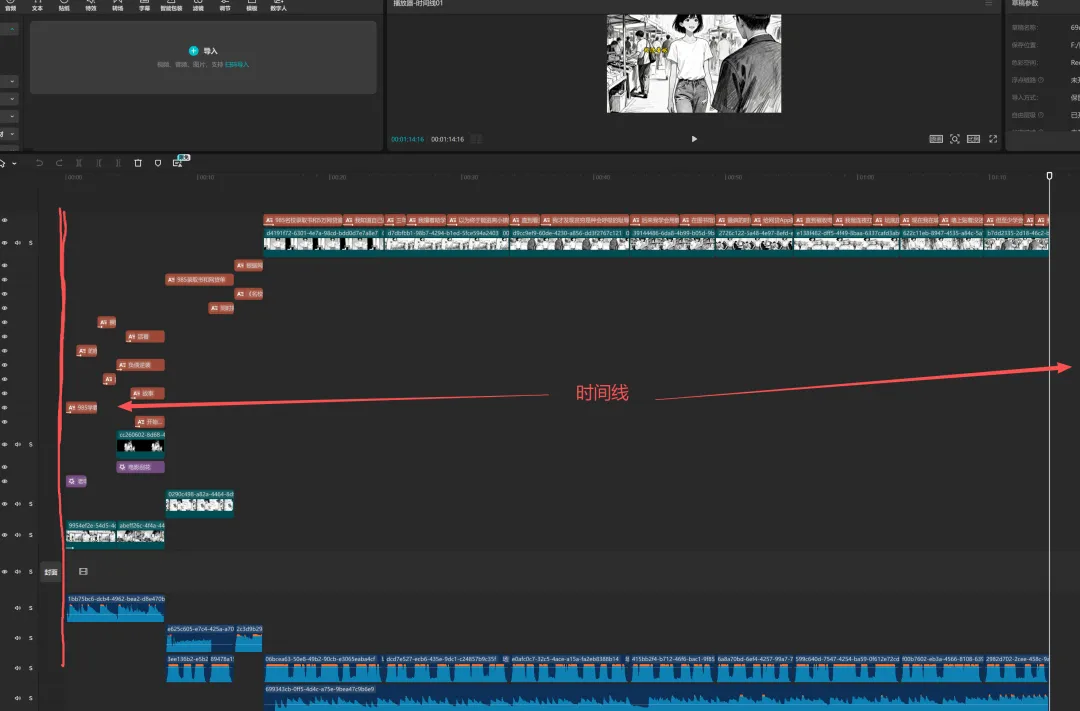This screenshot has height=711, width=1080.
Task: Select the video clip 0290c498-a82a-4464
Action: [200, 503]
